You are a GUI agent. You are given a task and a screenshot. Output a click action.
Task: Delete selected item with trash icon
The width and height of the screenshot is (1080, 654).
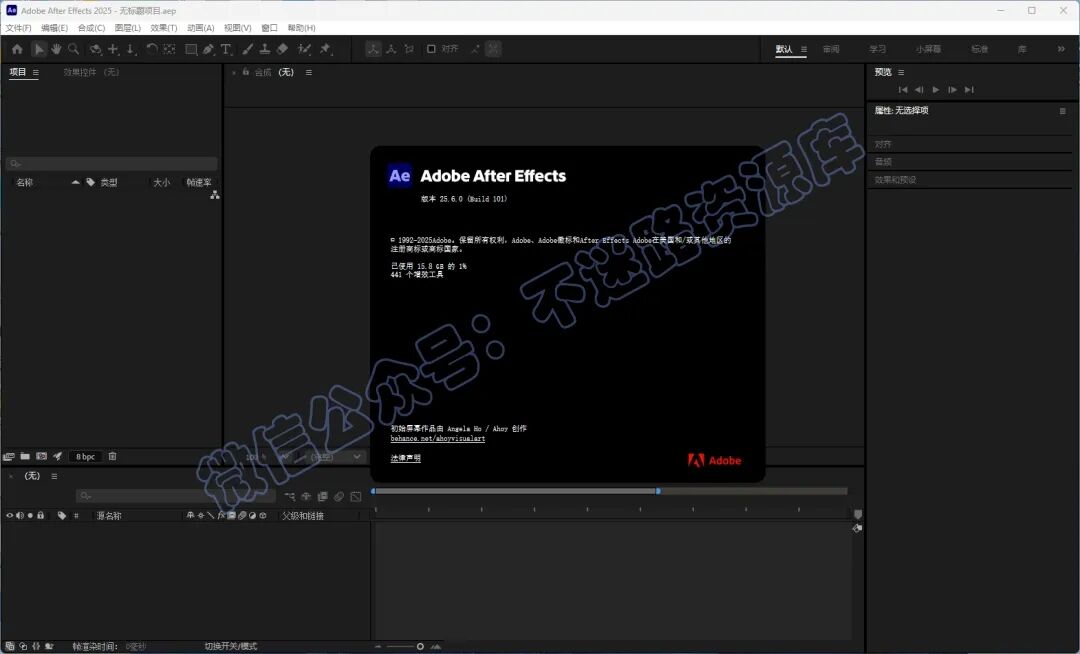click(112, 456)
